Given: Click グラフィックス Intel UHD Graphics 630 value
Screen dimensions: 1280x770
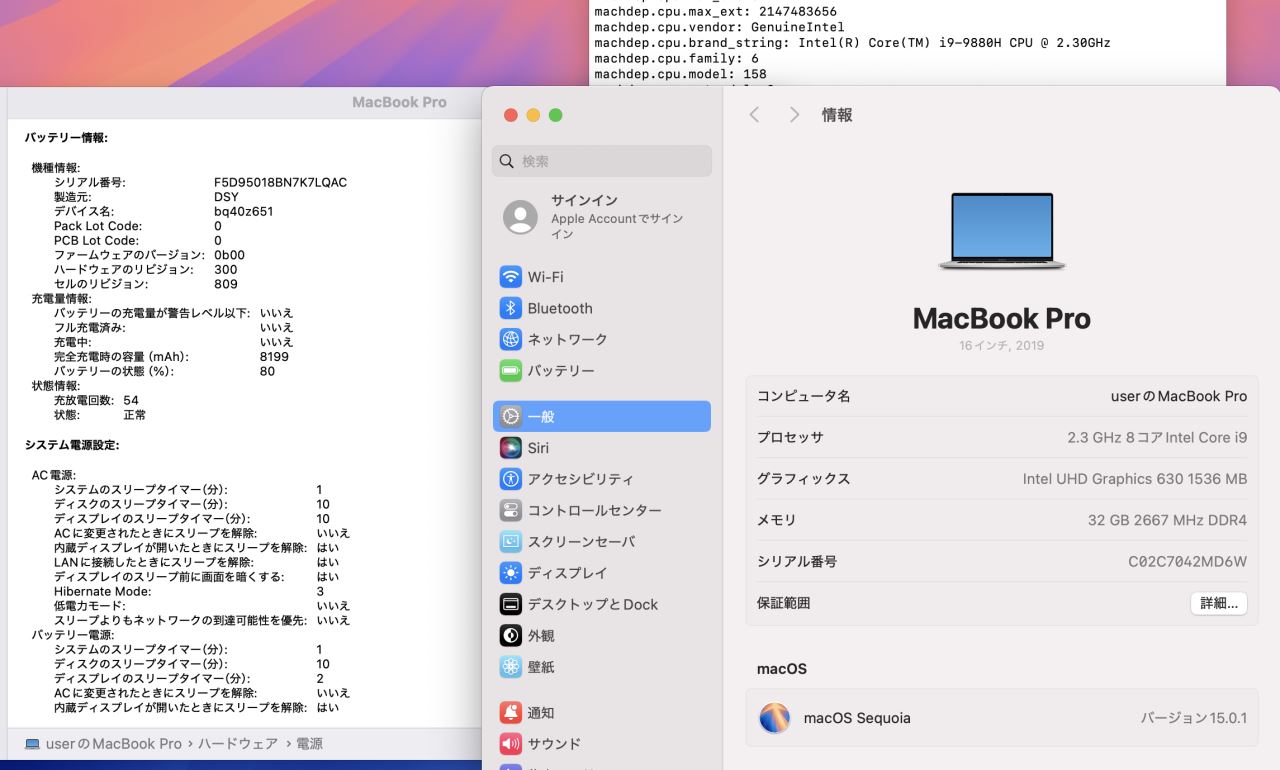Looking at the screenshot, I should click(x=1135, y=479).
